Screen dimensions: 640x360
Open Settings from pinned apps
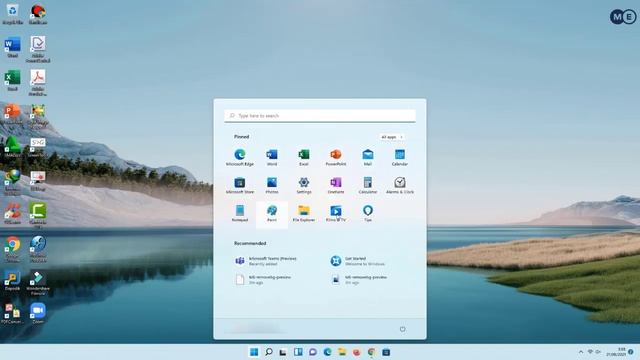tap(304, 185)
